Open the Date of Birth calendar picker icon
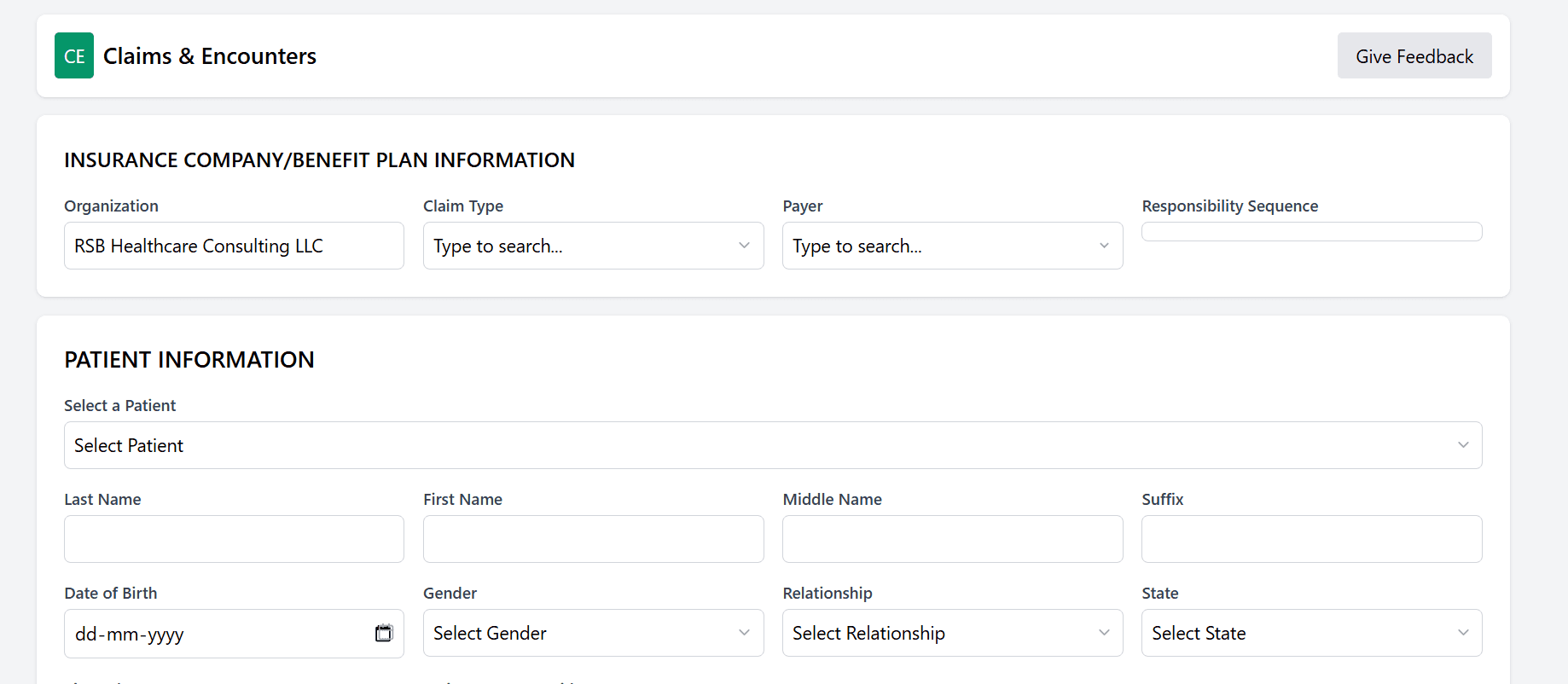This screenshot has height=684, width=1568. point(384,633)
